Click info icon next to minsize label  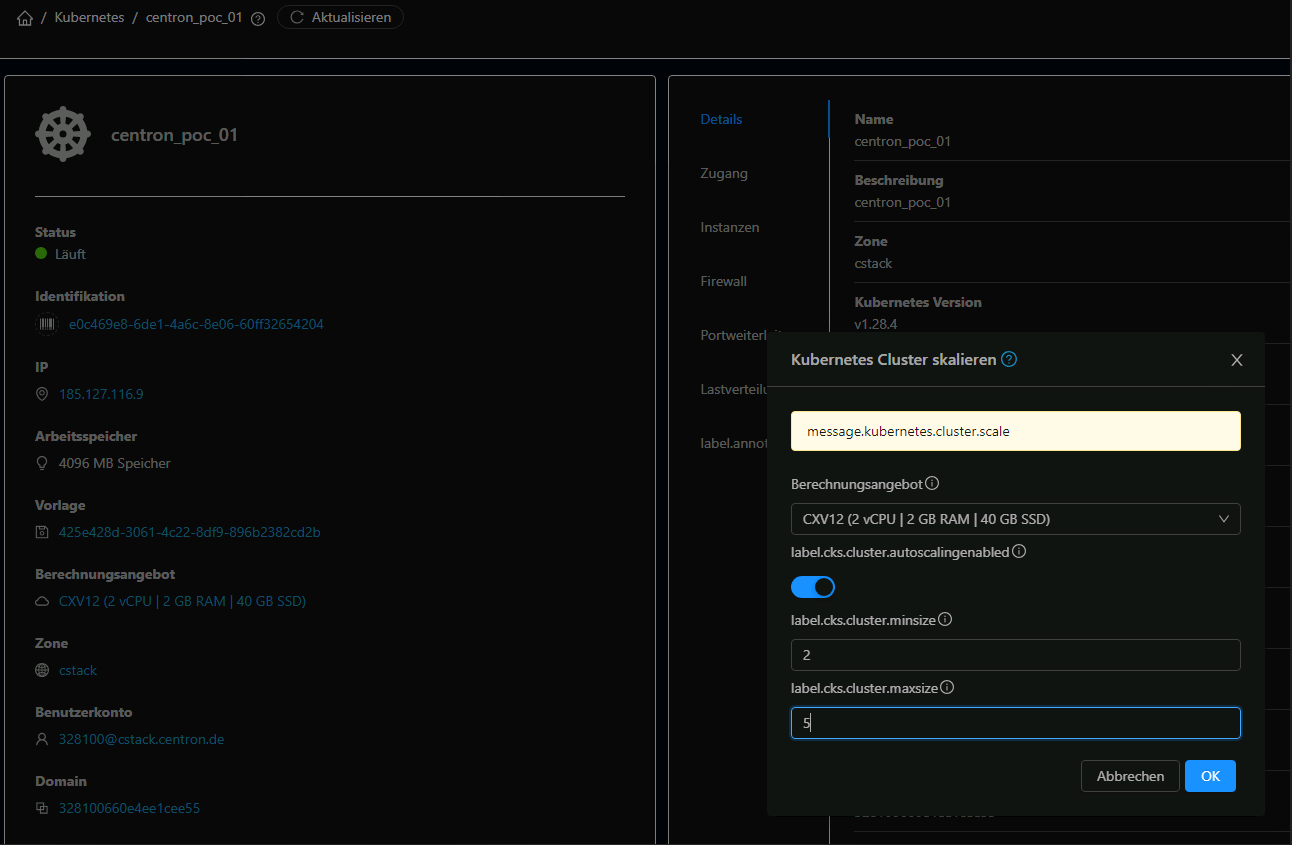pyautogui.click(x=945, y=619)
